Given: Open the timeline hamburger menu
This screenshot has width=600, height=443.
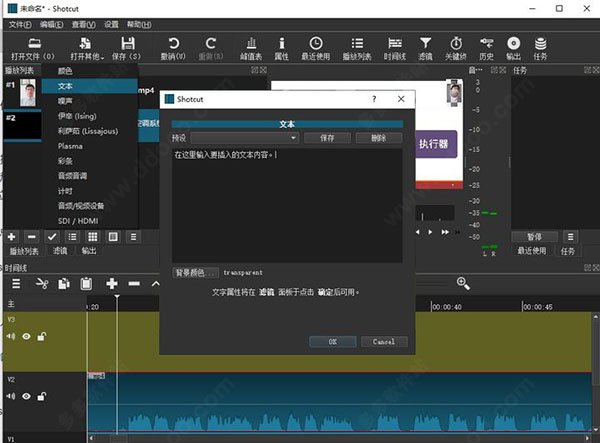Looking at the screenshot, I should (x=15, y=284).
